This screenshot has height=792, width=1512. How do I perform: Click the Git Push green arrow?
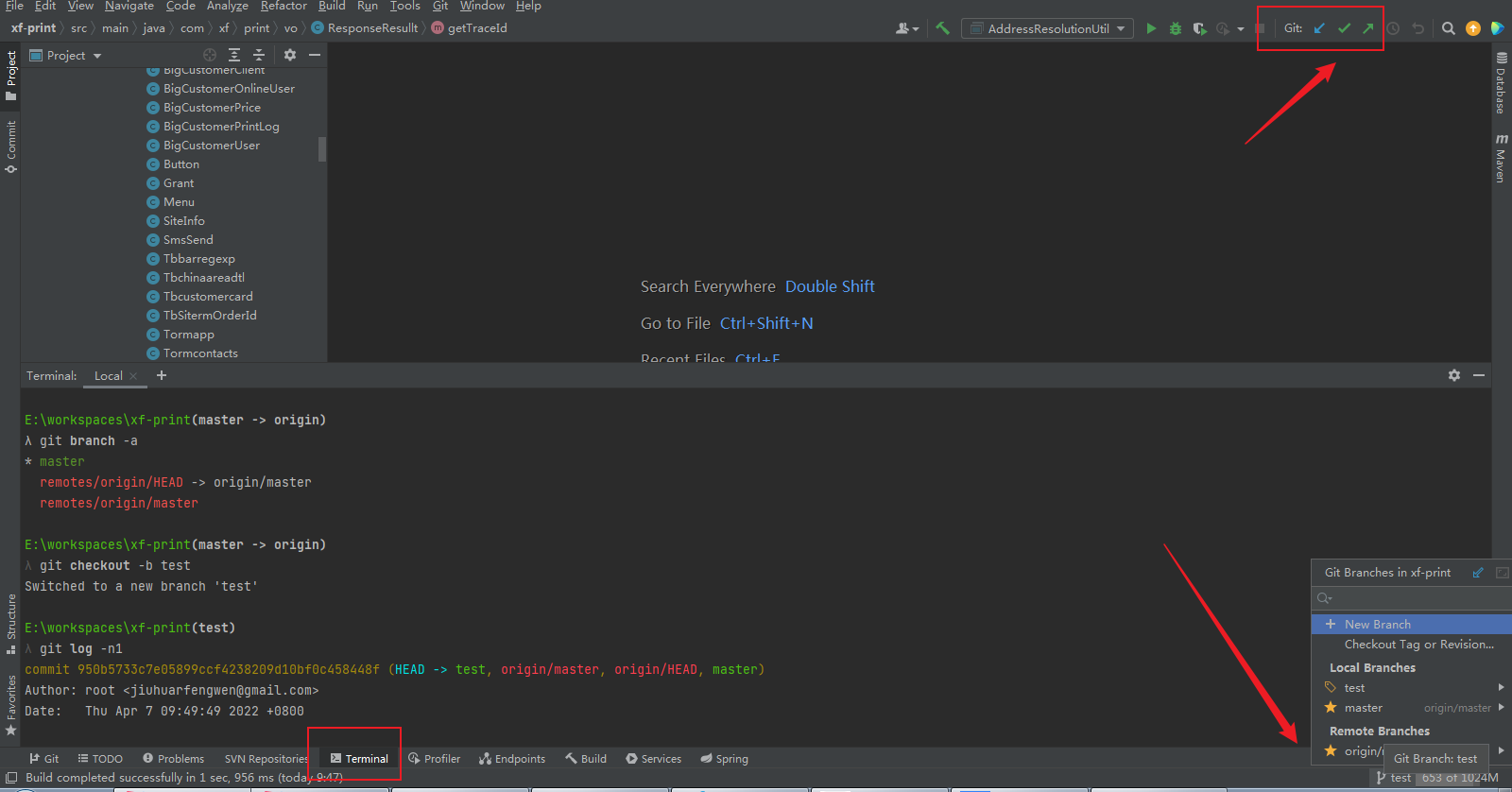(1367, 28)
